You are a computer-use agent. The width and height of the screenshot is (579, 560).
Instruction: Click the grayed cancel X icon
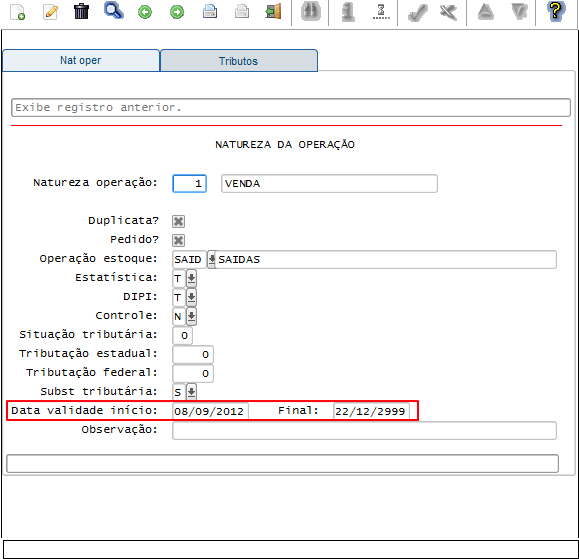coord(448,12)
